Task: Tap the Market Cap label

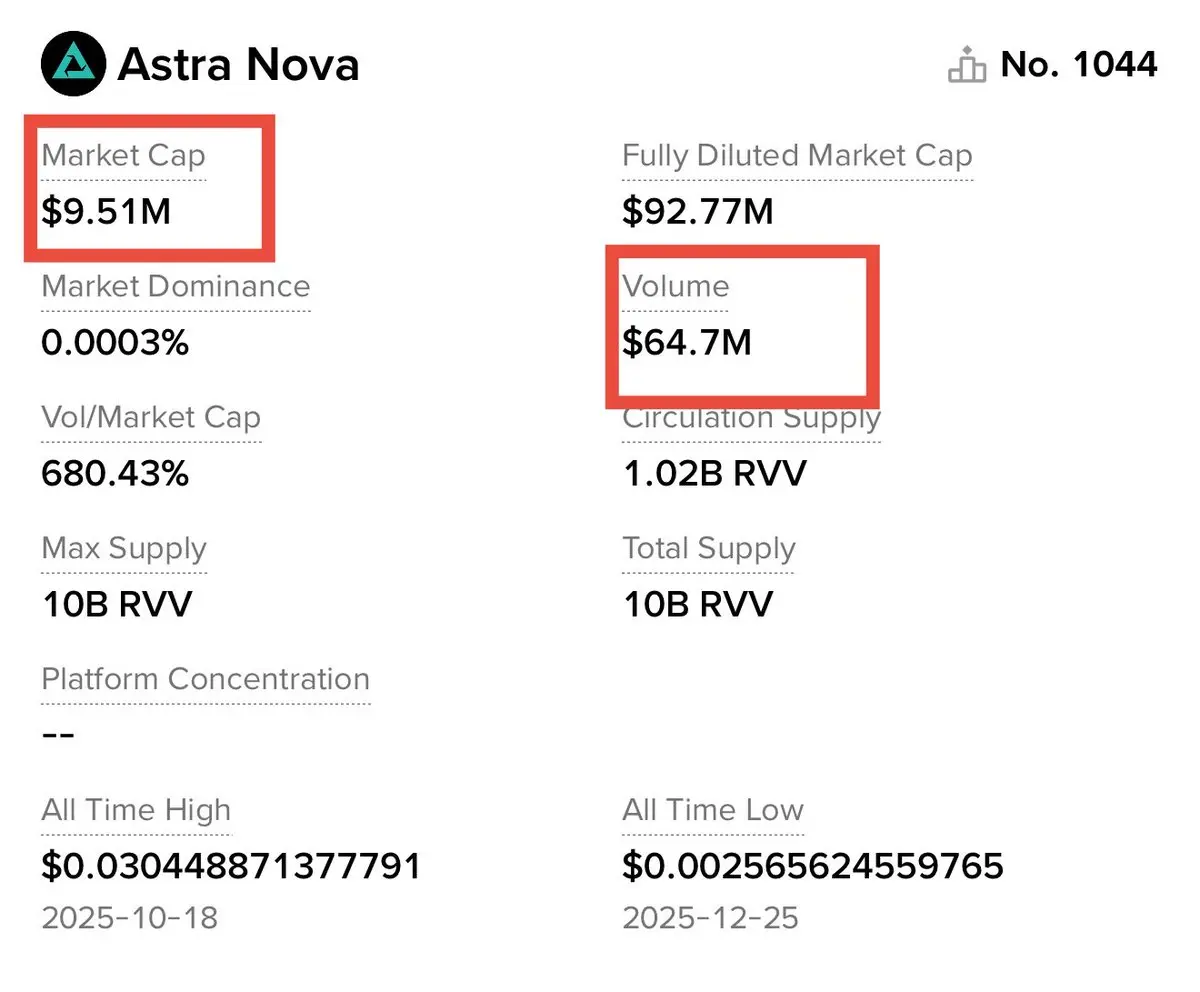Action: click(x=123, y=156)
